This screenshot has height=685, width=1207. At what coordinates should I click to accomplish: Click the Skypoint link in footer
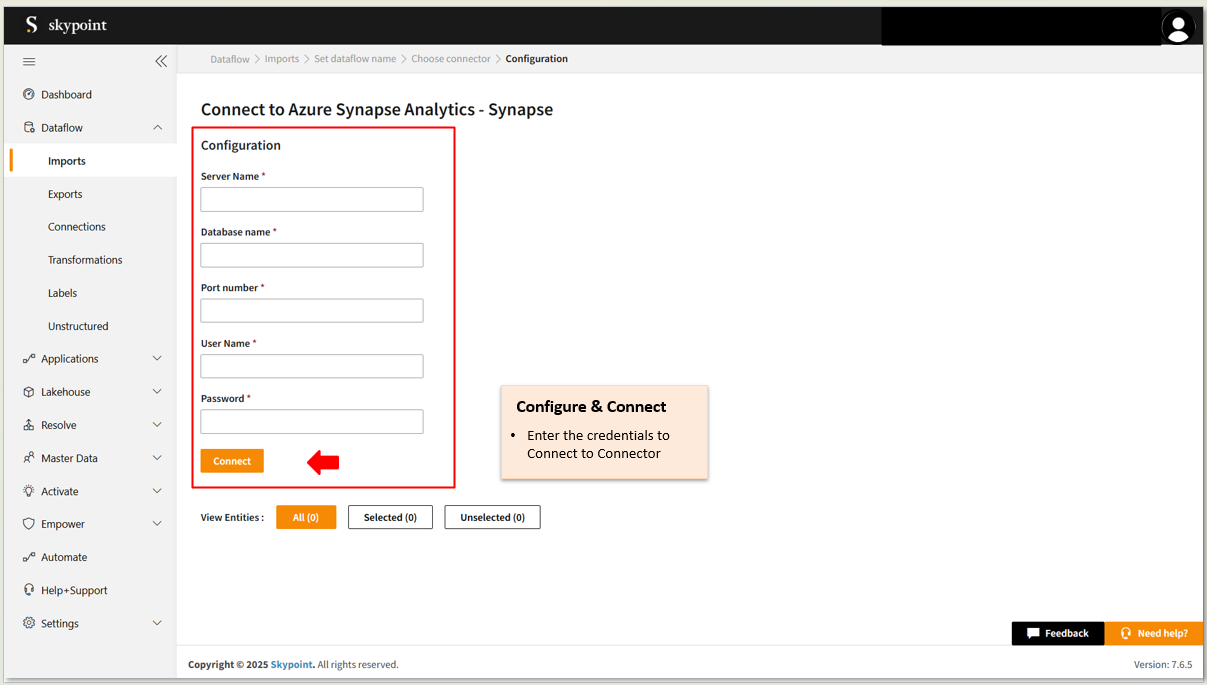[x=291, y=665]
